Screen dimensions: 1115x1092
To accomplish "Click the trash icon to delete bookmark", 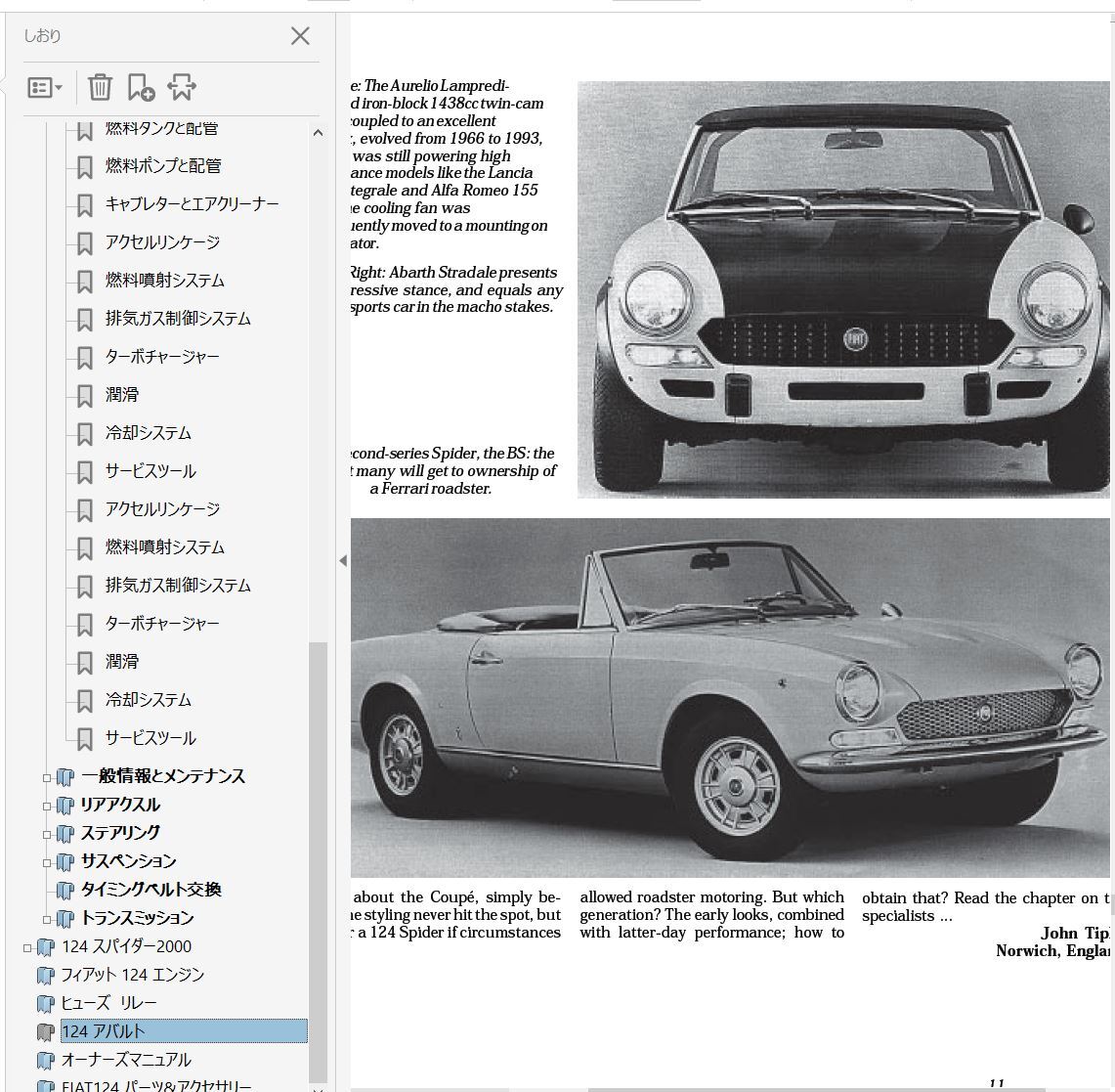I will tap(101, 87).
